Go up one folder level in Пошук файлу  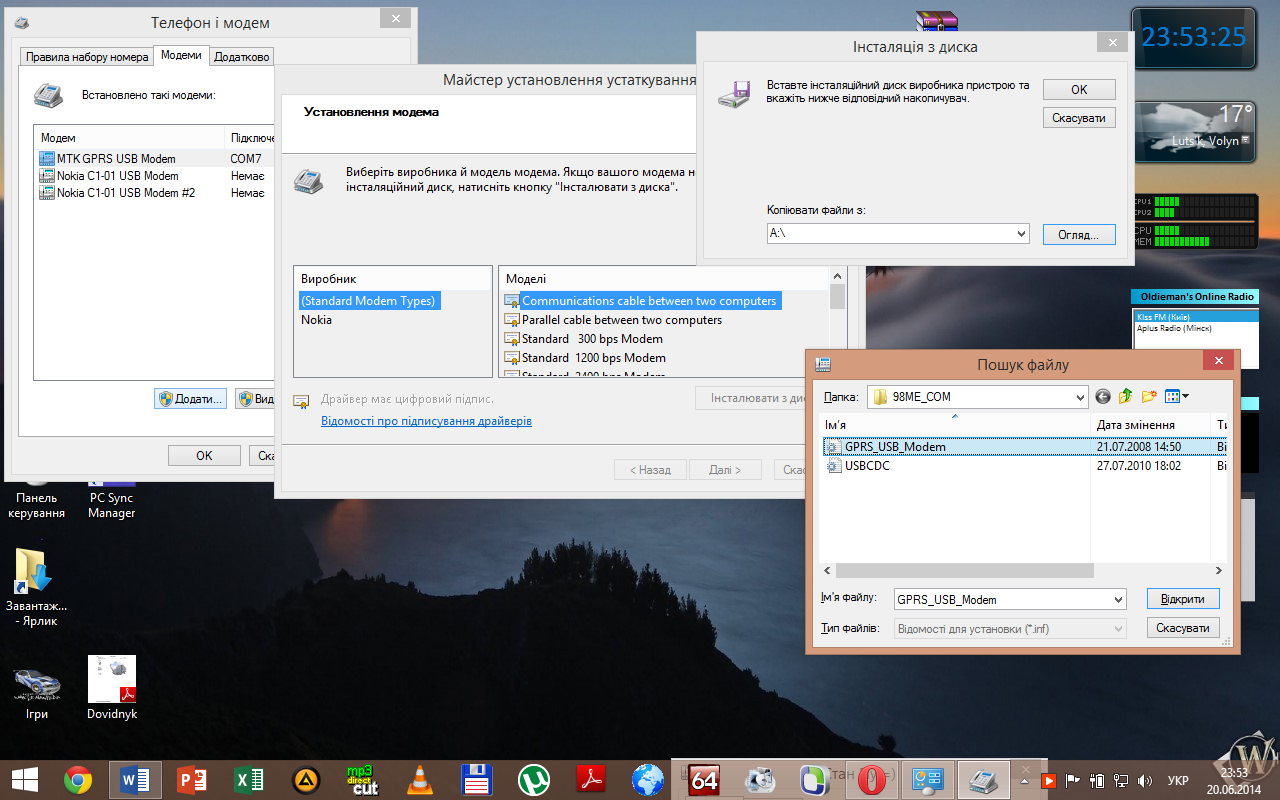1126,397
